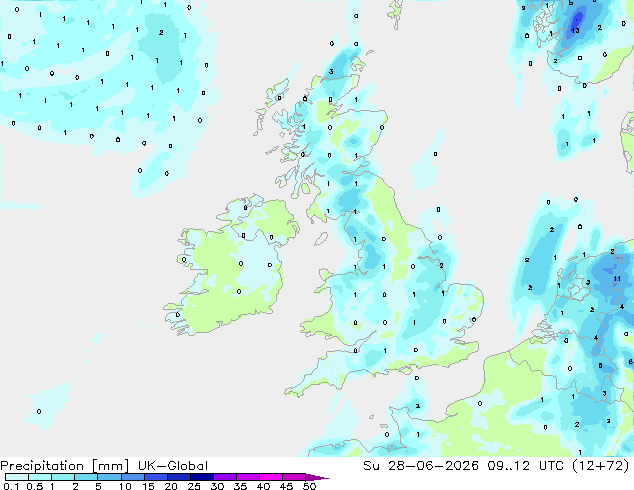
Task: Click the 'Su 28-06-2026' date text
Action: [x=421, y=466]
